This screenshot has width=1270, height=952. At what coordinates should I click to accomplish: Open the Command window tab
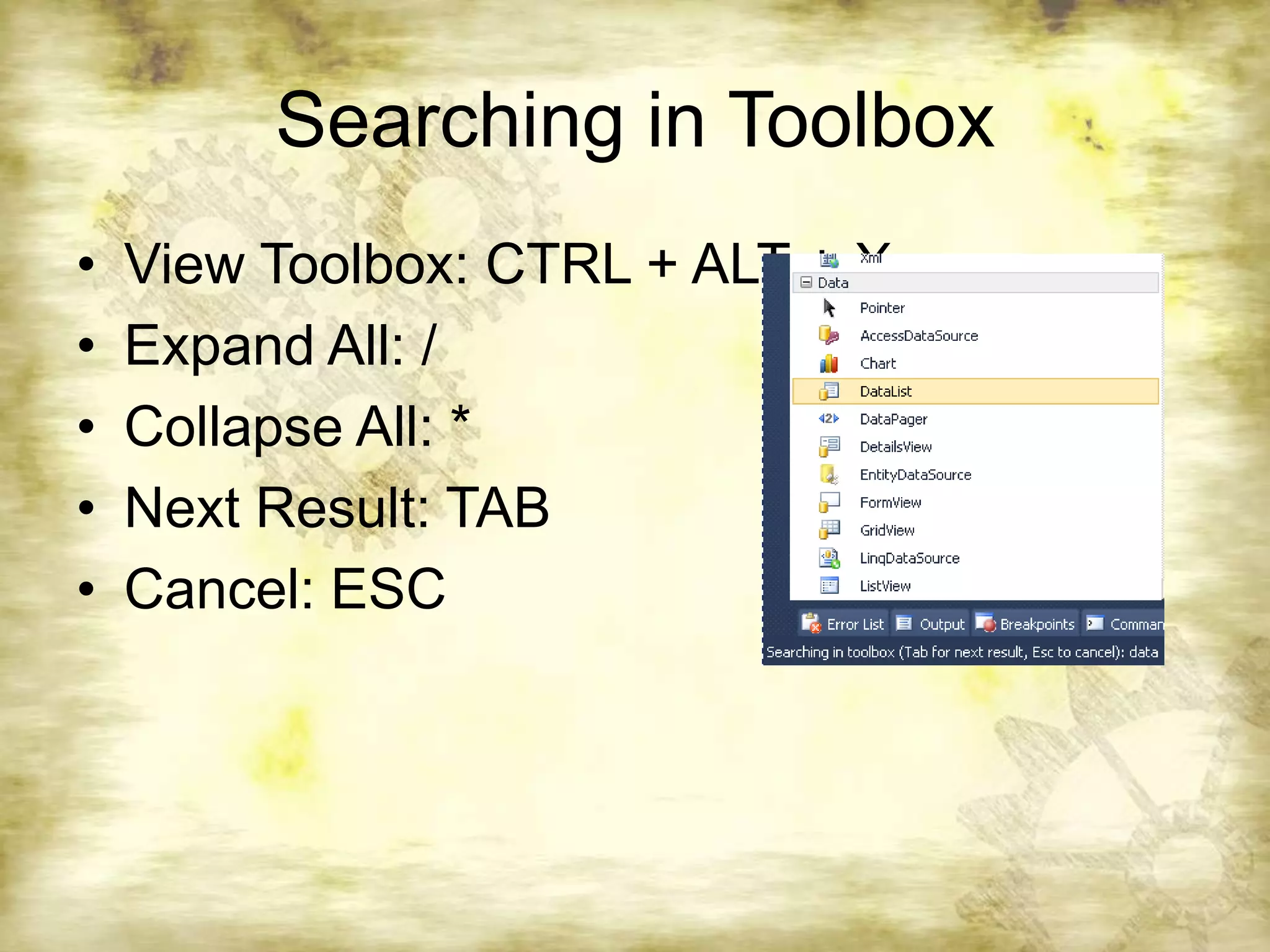coord(1124,624)
